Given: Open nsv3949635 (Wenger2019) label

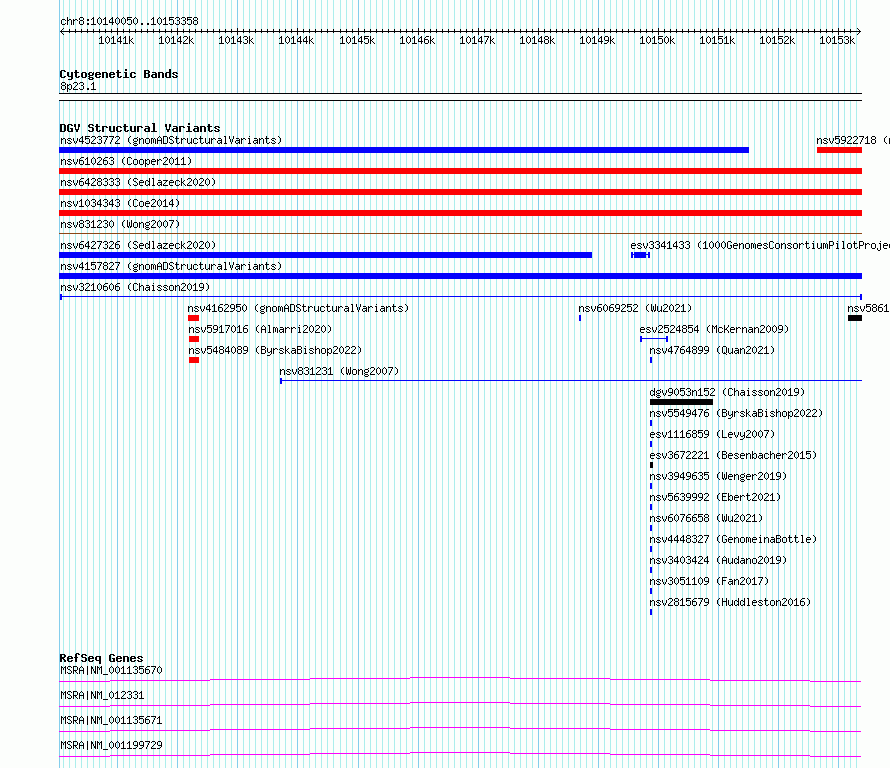Looking at the screenshot, I should [x=718, y=476].
